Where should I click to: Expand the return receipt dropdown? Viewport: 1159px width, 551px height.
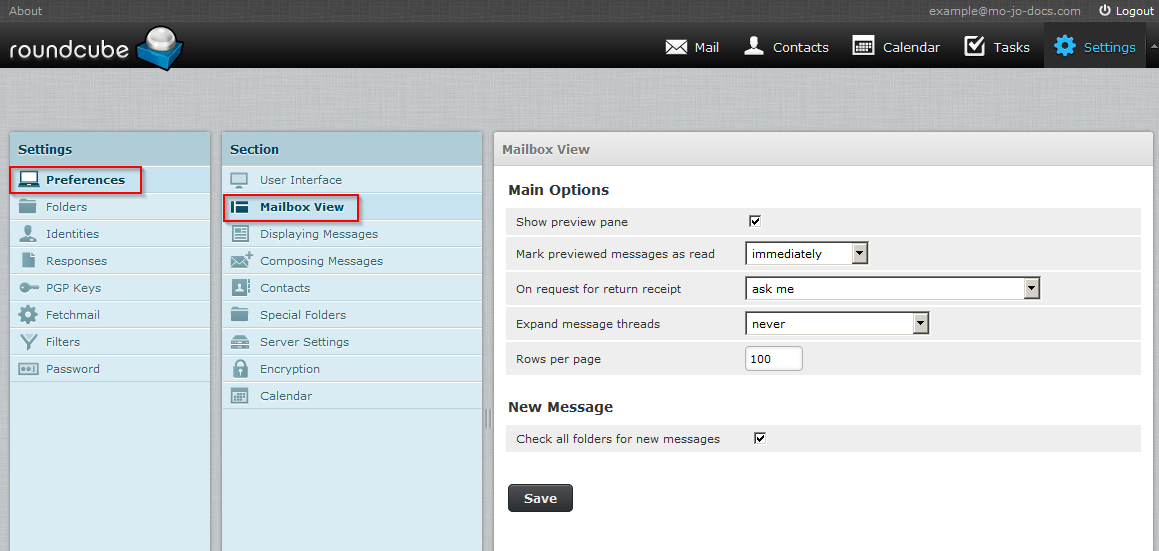click(893, 289)
